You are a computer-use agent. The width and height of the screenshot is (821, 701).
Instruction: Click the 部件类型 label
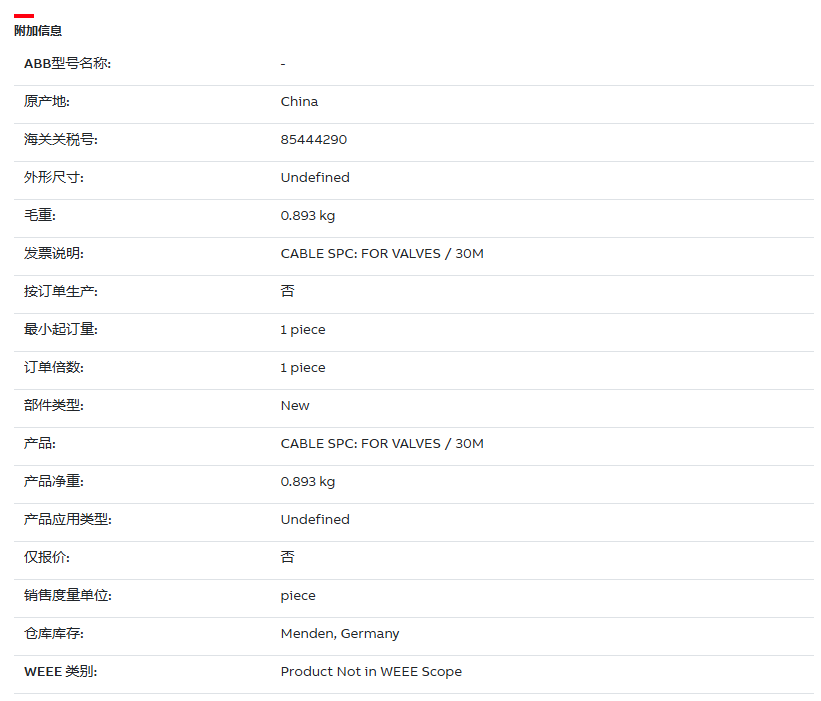click(x=54, y=405)
